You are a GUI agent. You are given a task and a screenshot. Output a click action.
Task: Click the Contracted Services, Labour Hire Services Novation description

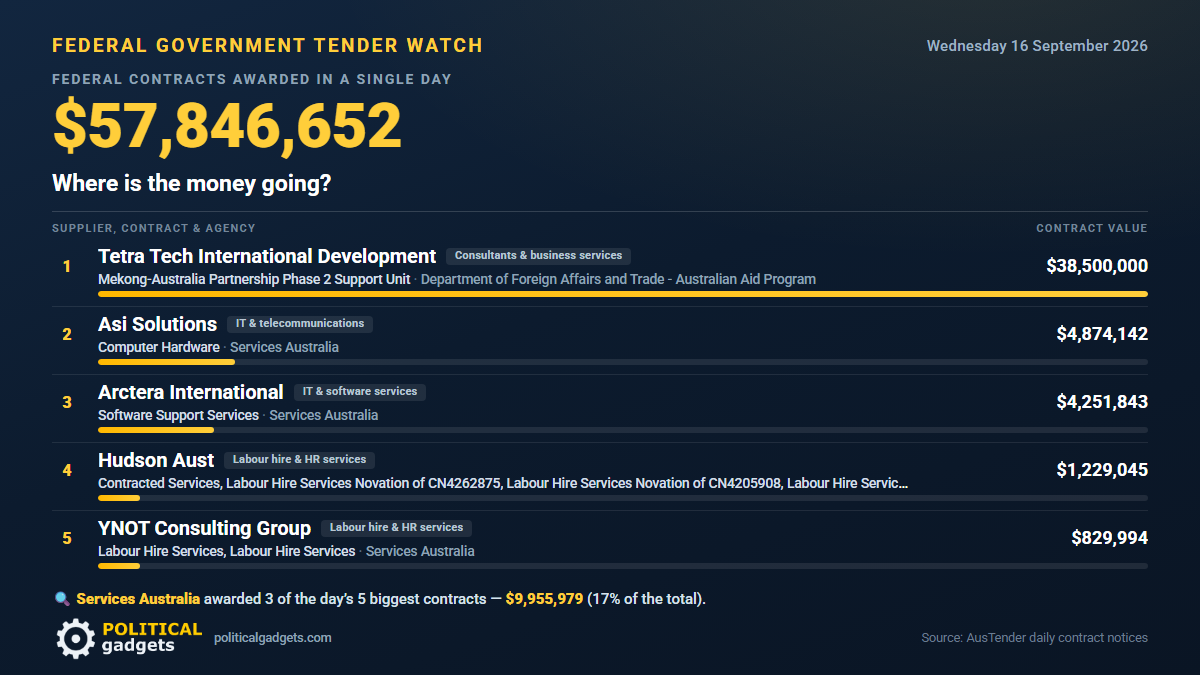[x=503, y=484]
